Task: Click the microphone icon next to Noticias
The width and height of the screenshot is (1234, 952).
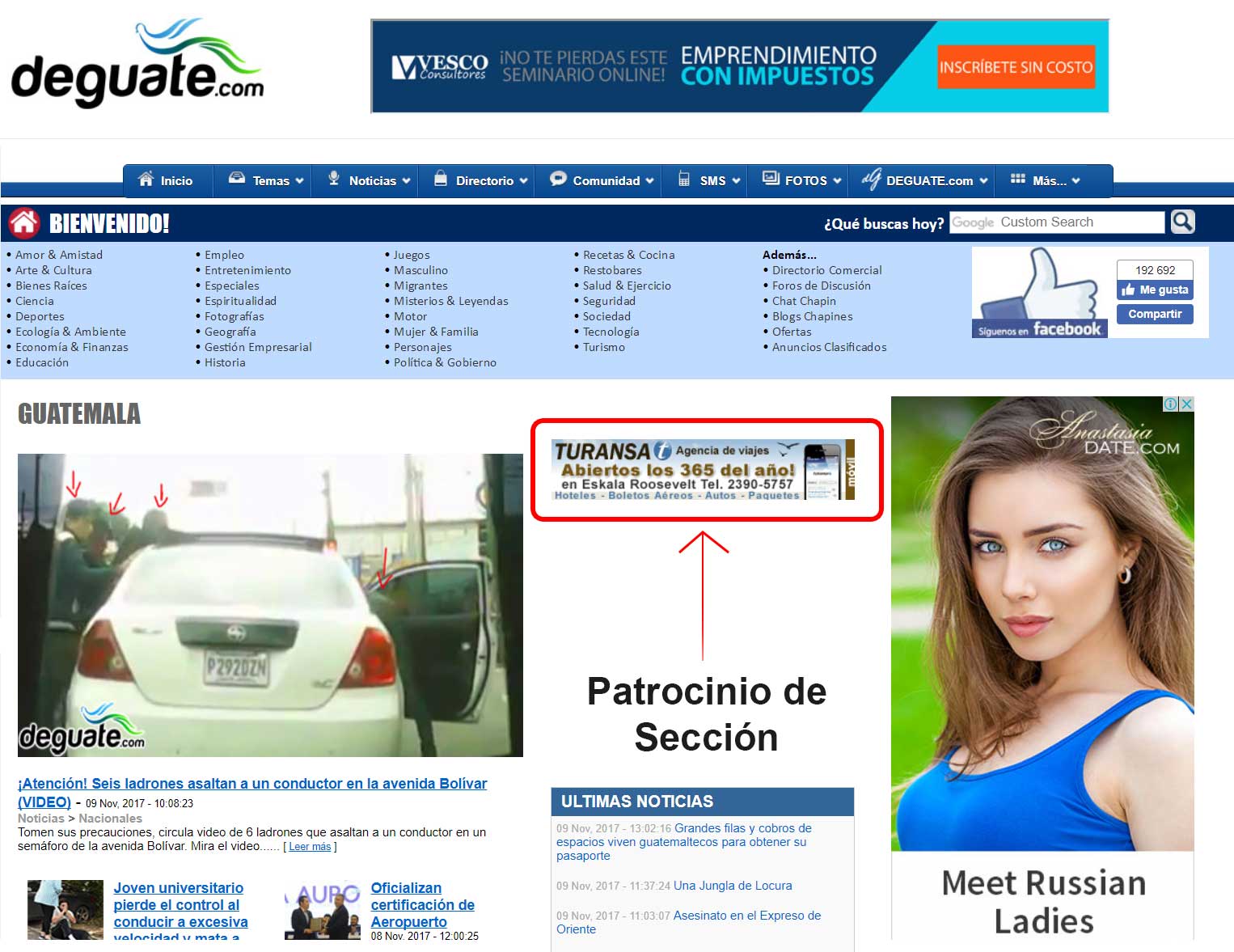Action: (333, 179)
